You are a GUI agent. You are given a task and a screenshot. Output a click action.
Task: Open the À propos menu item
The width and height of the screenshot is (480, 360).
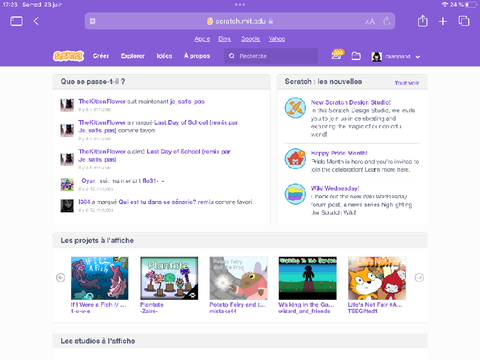click(x=197, y=56)
